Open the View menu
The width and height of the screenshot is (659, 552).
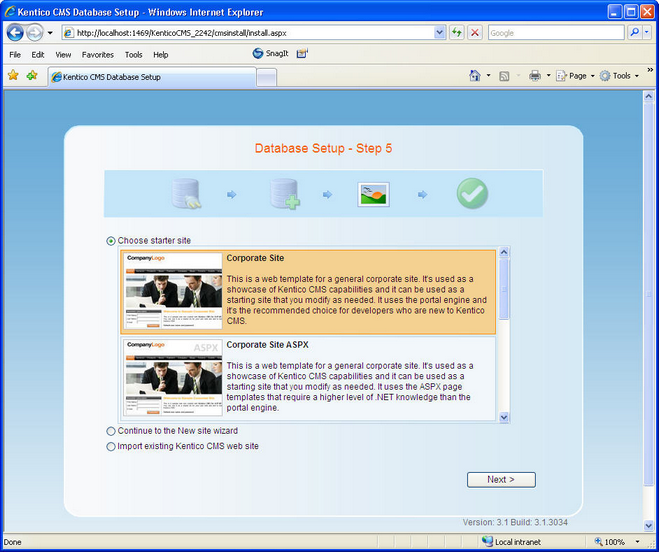(x=63, y=55)
